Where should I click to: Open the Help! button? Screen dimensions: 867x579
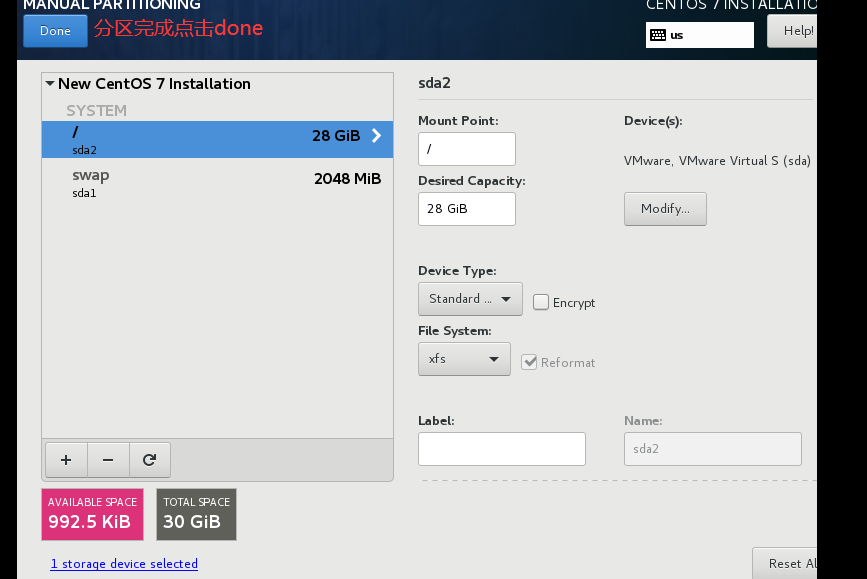coord(792,31)
